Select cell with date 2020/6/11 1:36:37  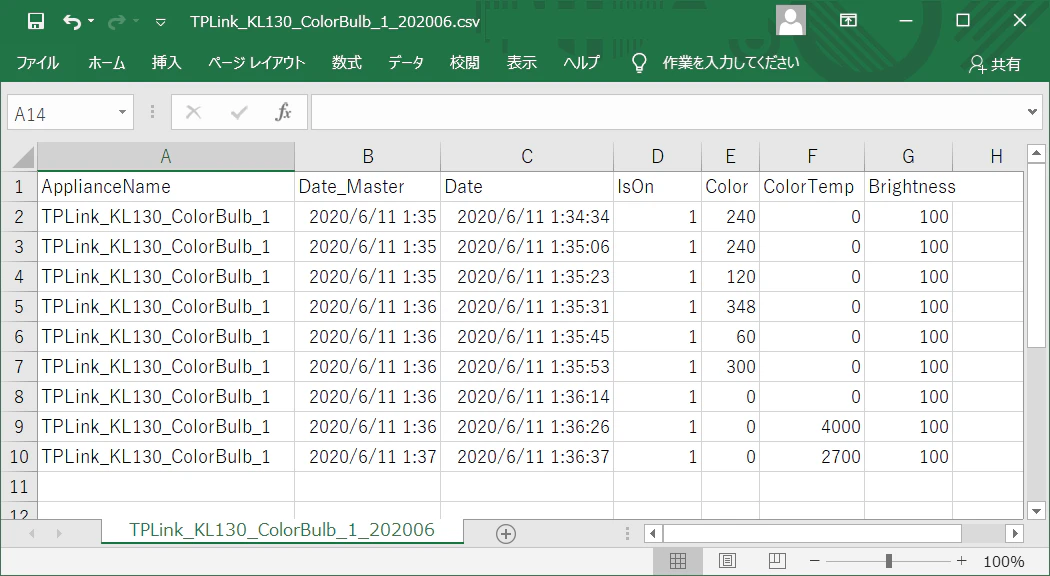coord(527,457)
